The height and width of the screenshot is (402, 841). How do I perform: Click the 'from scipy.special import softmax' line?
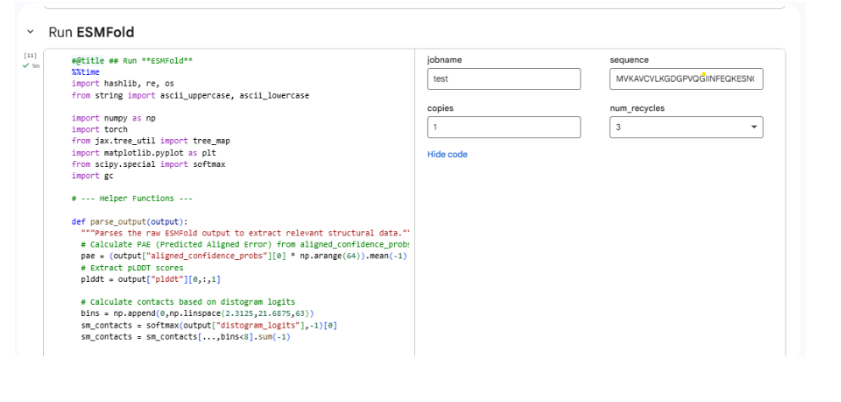pos(149,164)
